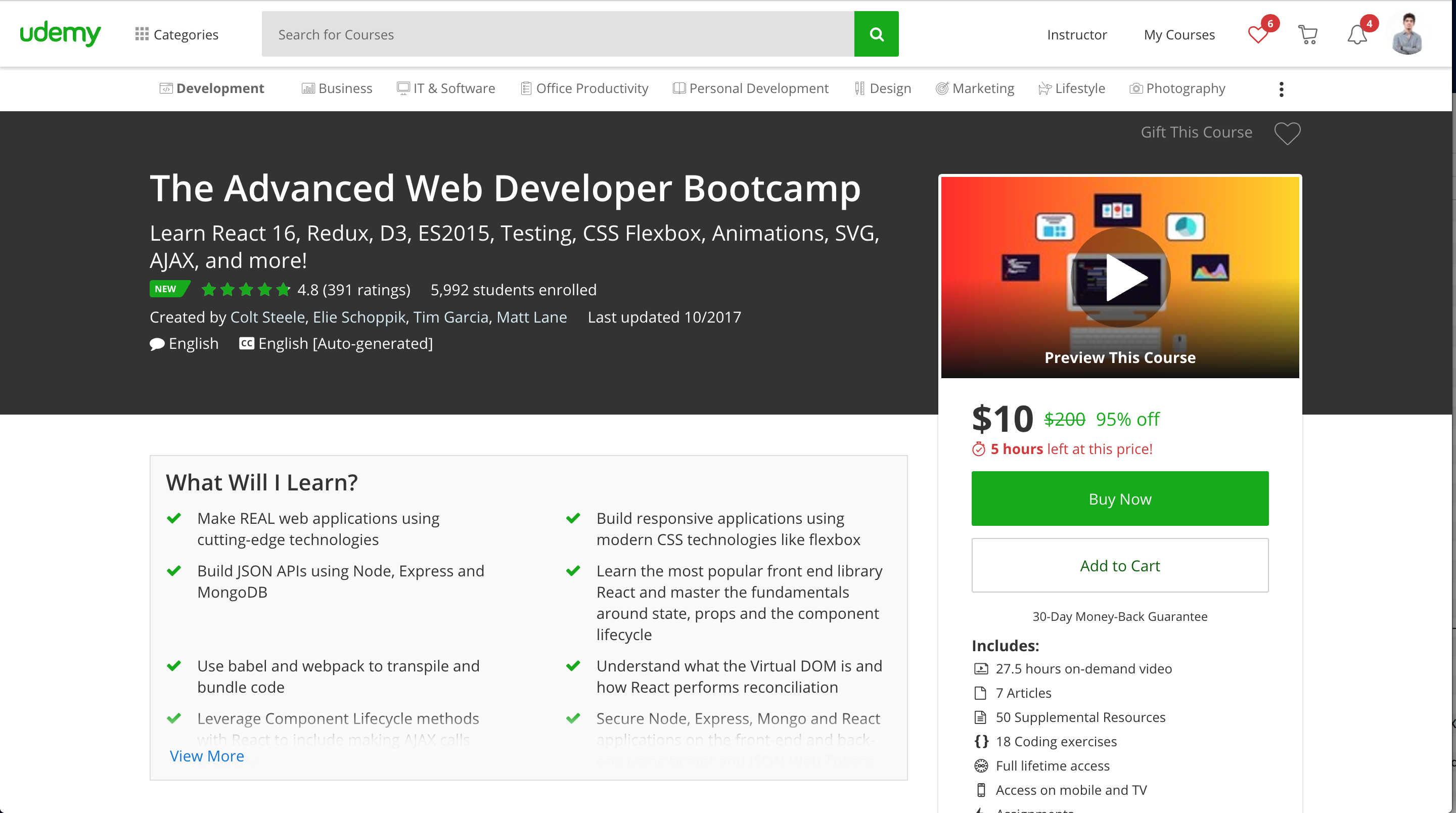Click the green search magnifier button
1456x813 pixels.
click(876, 34)
